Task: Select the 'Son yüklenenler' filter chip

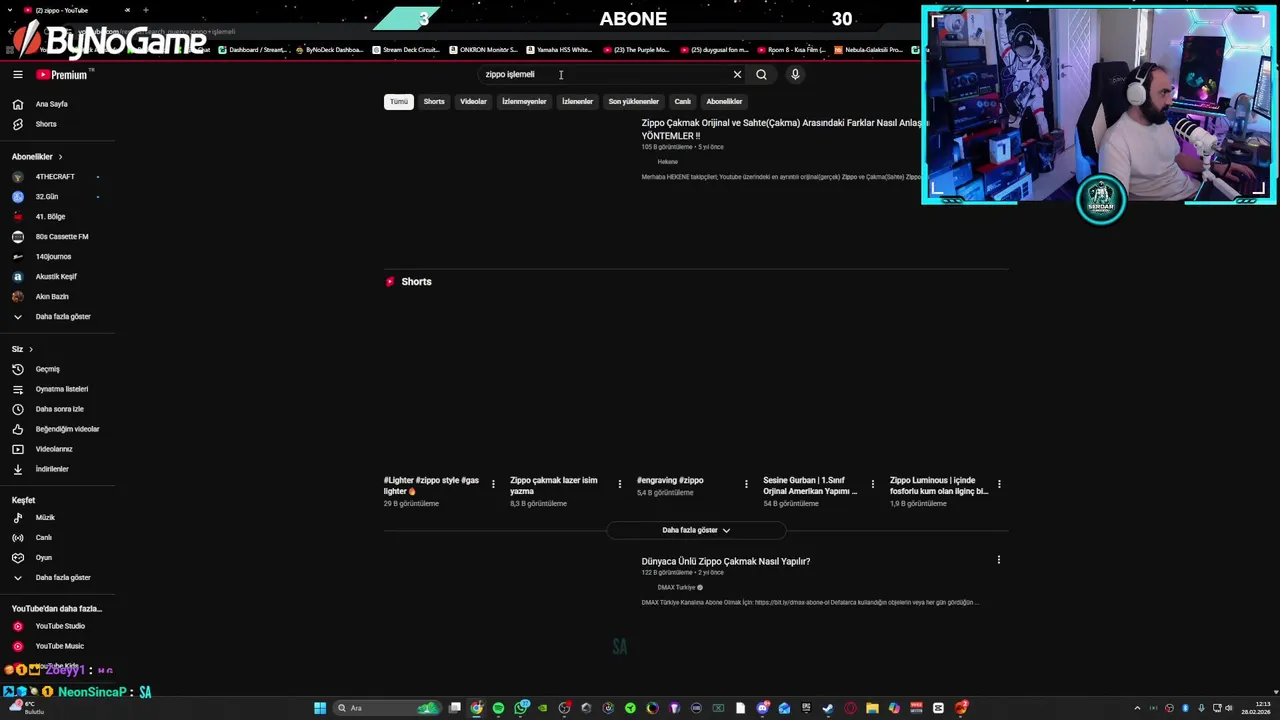Action: [634, 101]
